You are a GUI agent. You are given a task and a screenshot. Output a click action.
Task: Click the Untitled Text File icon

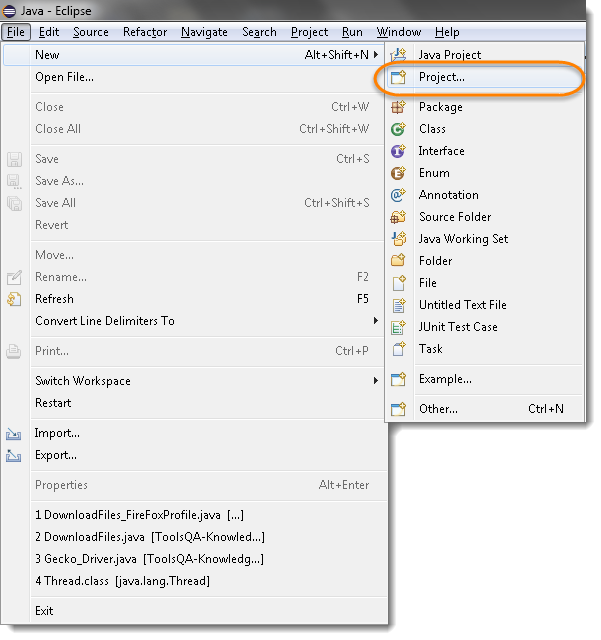coord(398,305)
